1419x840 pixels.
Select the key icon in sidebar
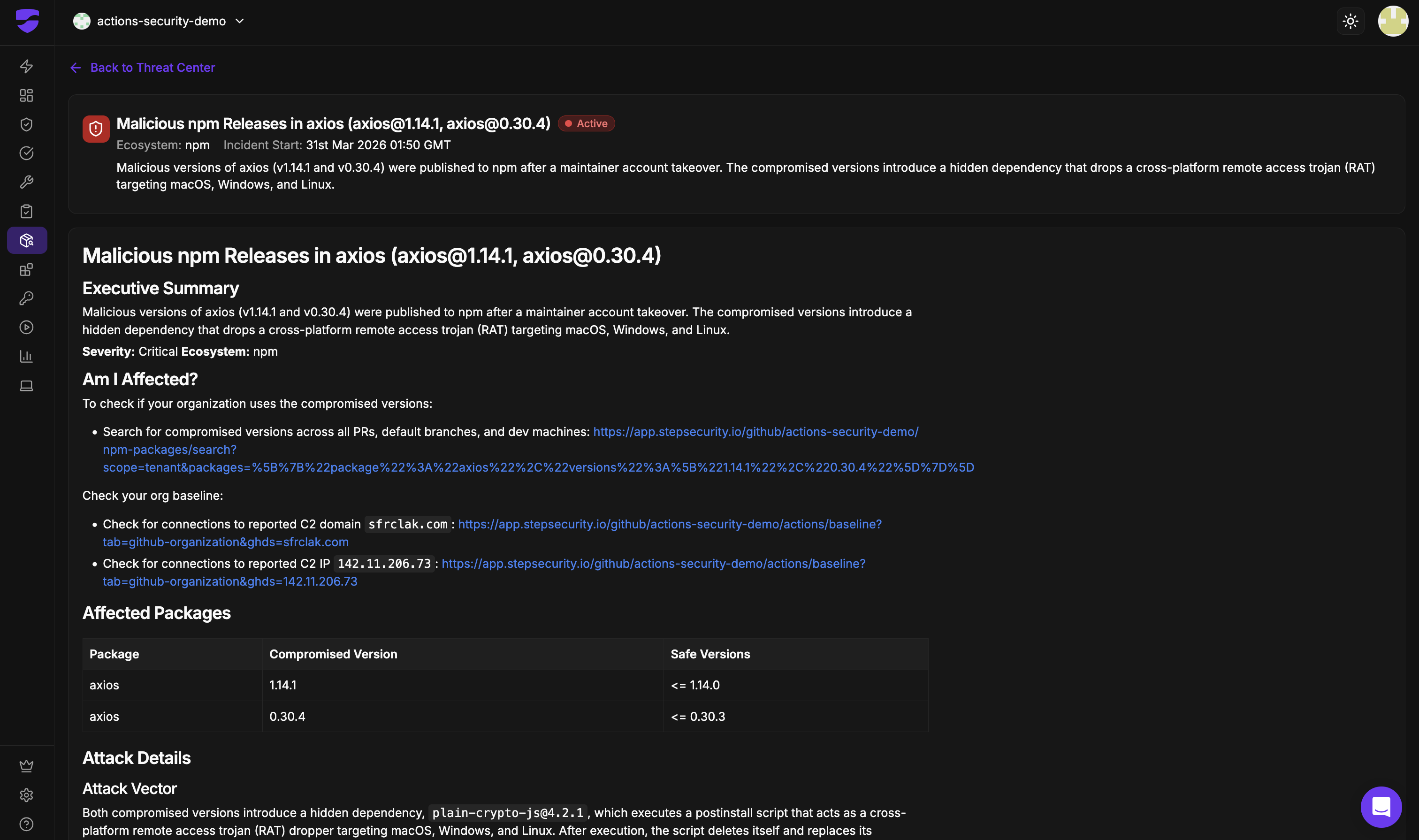[x=26, y=298]
